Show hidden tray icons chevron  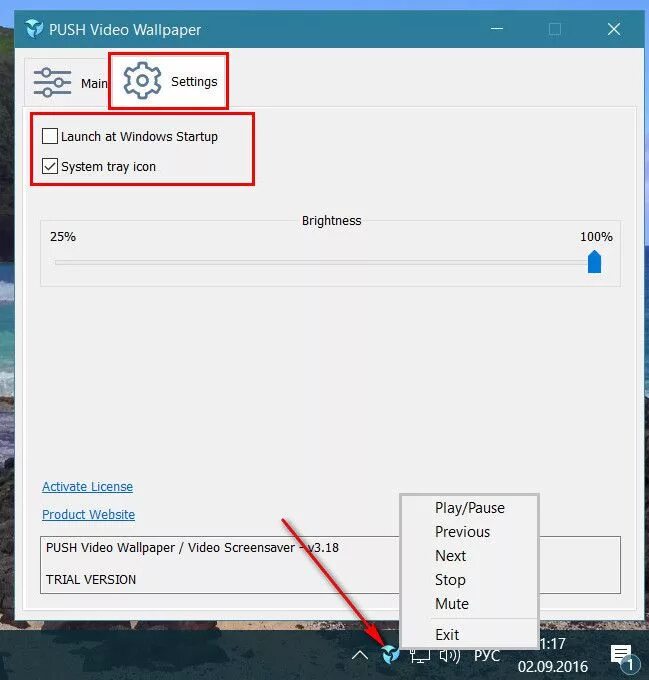coord(360,655)
